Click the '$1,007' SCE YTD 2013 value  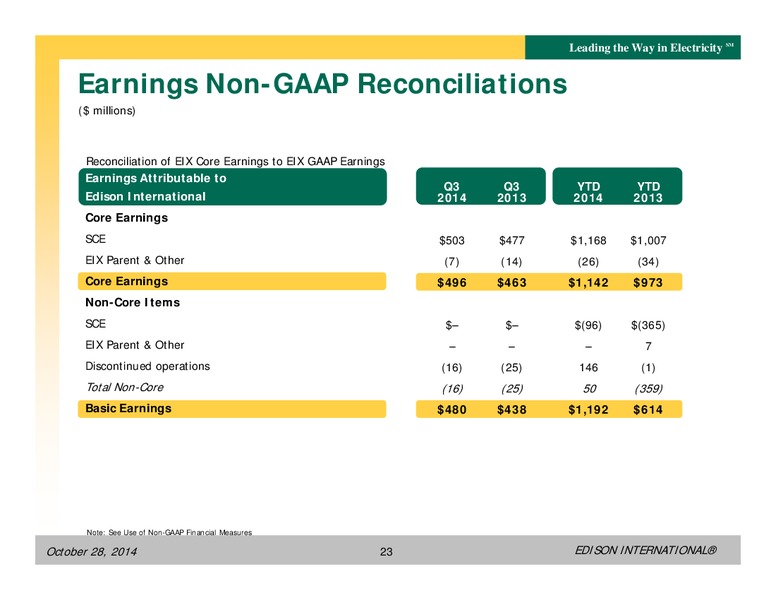(648, 241)
